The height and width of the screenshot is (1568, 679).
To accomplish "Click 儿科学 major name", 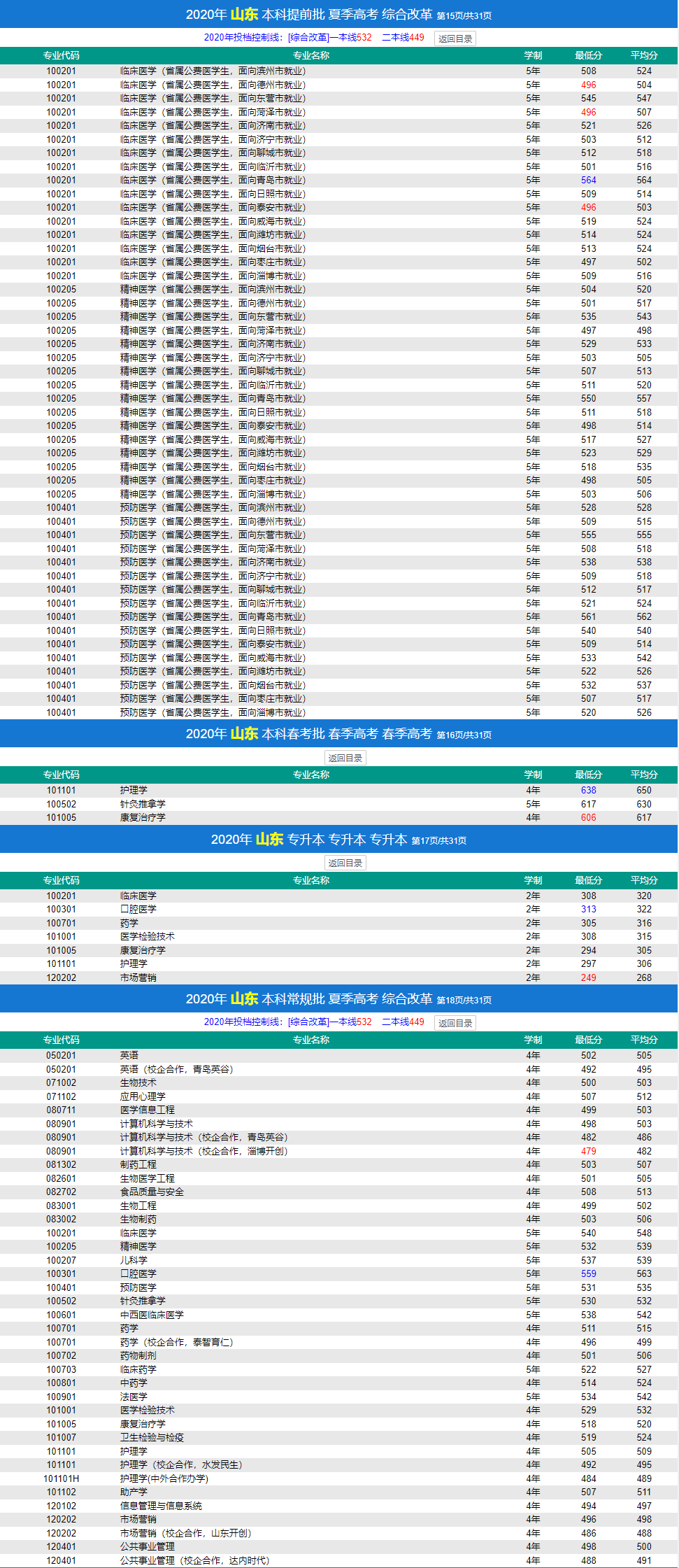I will tap(134, 1260).
